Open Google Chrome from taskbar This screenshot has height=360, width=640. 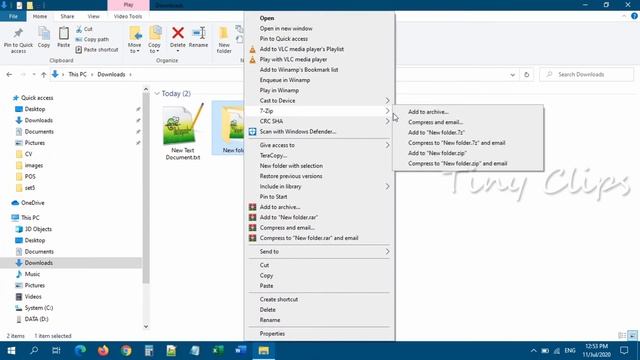tap(126, 351)
